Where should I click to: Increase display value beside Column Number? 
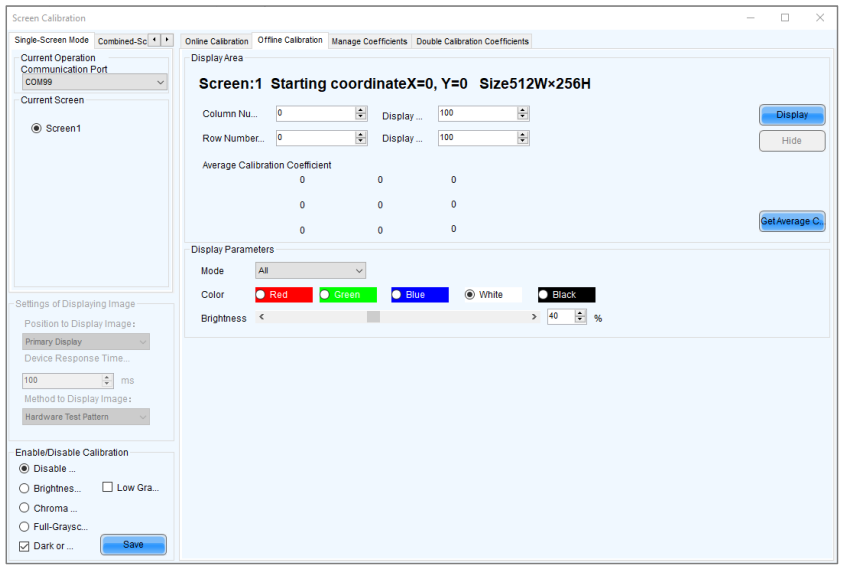pyautogui.click(x=523, y=110)
